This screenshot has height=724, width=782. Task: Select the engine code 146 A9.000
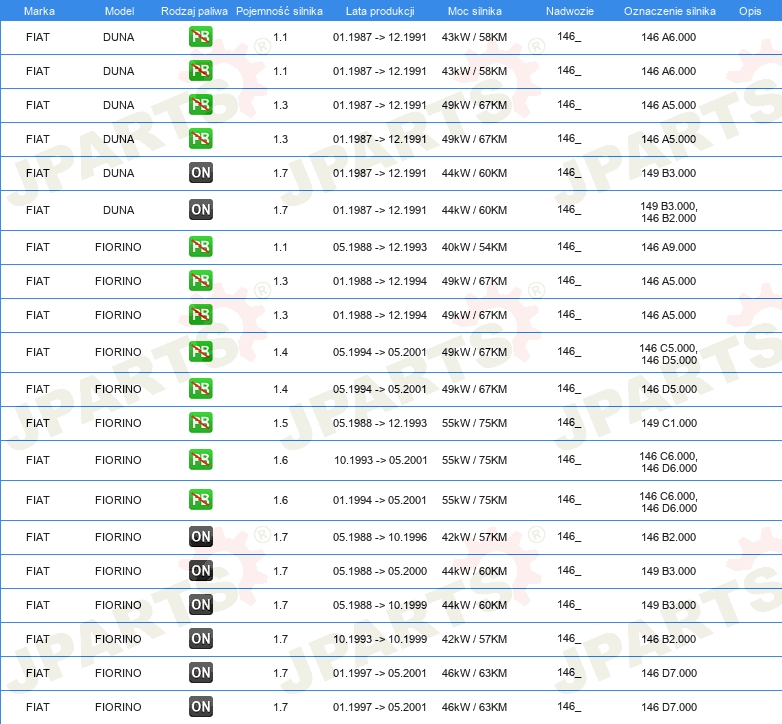[669, 247]
